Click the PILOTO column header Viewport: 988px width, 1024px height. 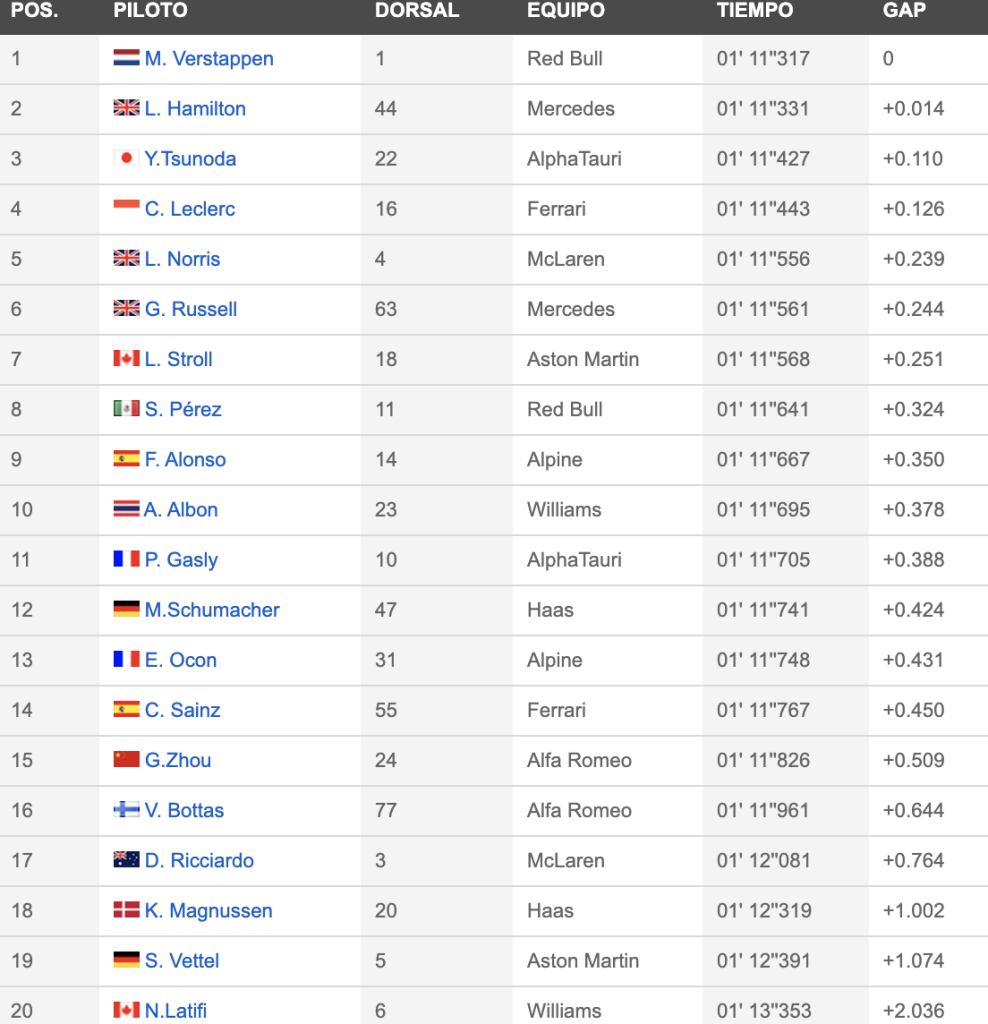pos(150,10)
